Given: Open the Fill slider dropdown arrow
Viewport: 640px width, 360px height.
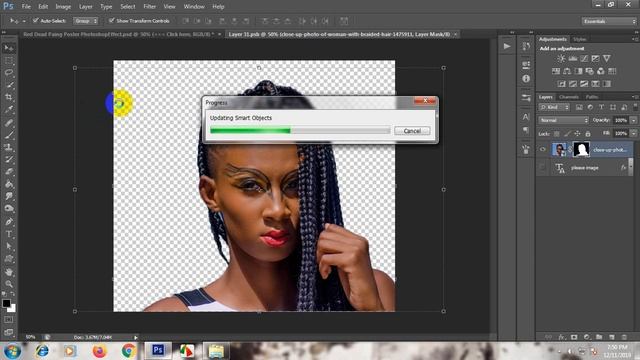Looking at the screenshot, I should click(x=633, y=133).
